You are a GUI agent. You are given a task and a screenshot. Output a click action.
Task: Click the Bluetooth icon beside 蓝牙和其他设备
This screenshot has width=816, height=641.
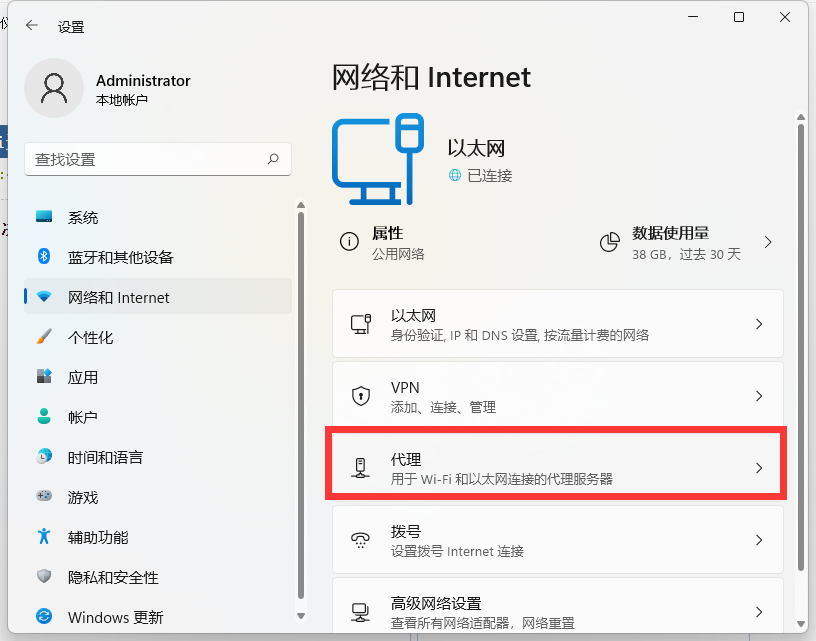44,256
